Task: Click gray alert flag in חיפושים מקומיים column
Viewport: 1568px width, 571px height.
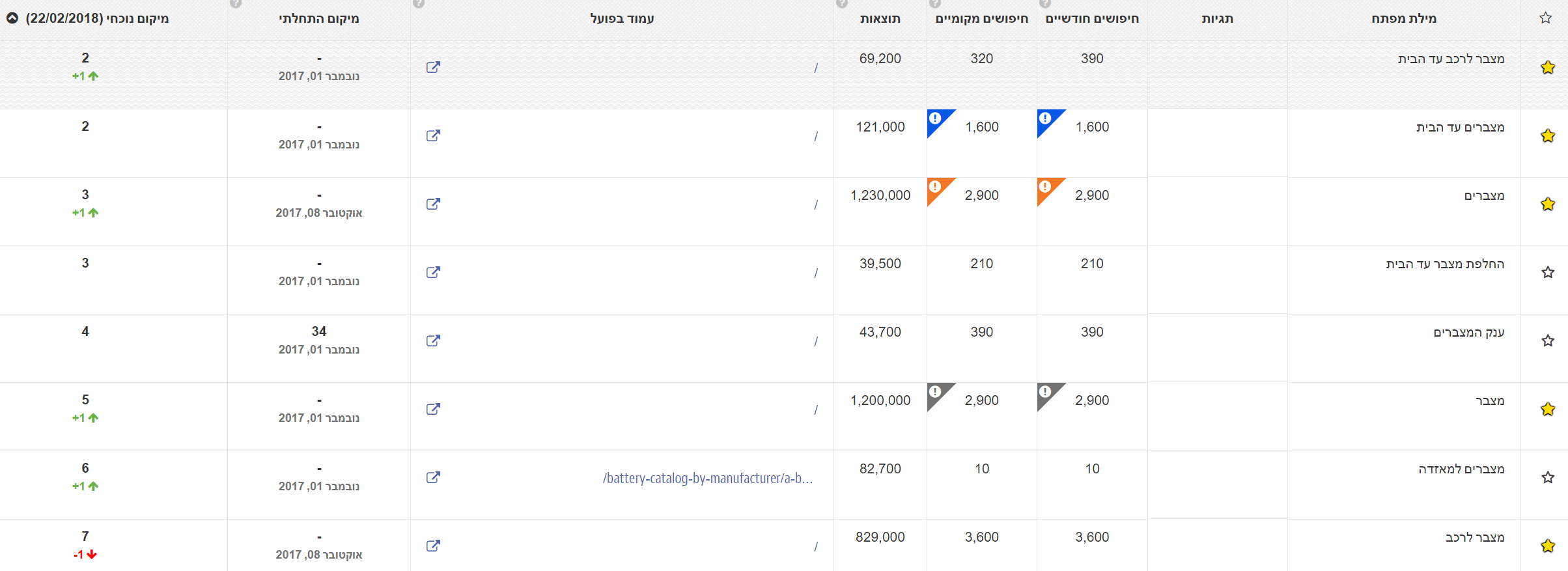Action: (936, 393)
